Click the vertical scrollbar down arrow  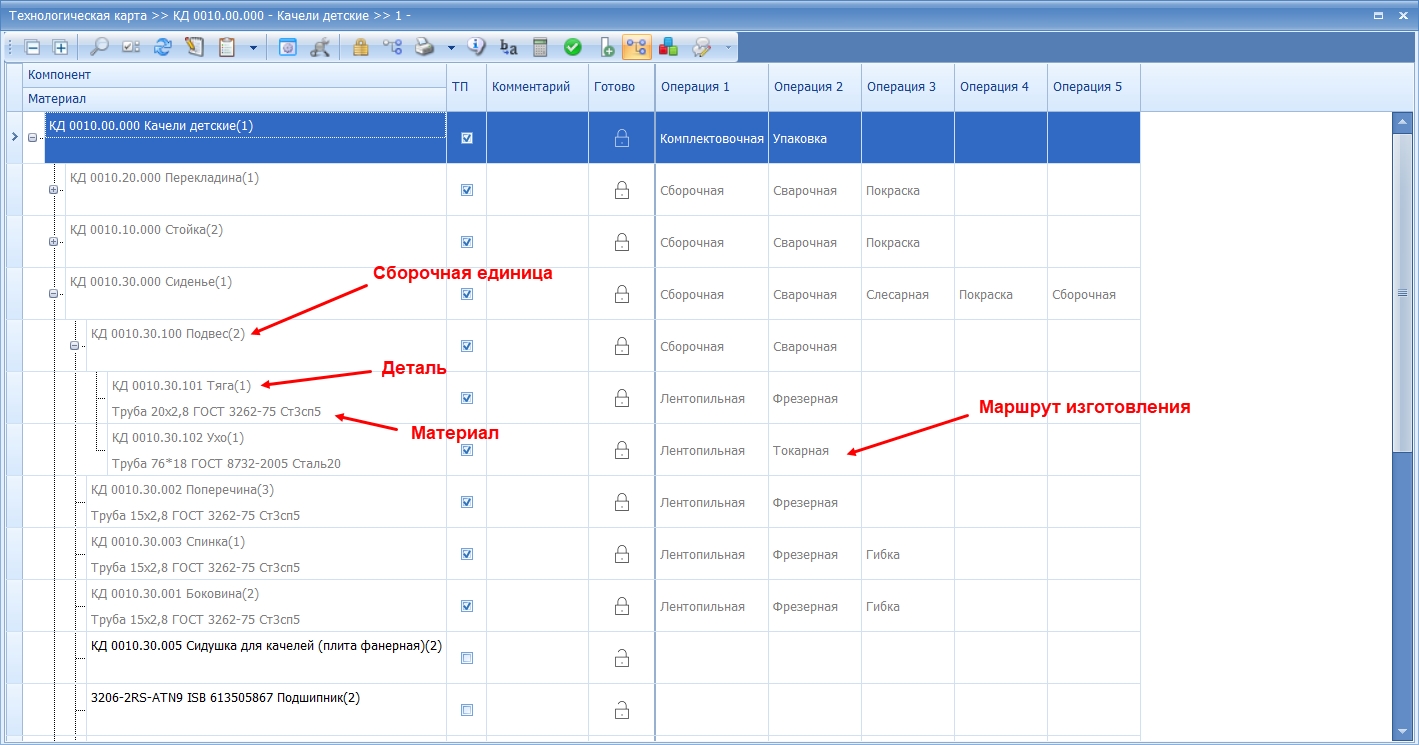point(1400,730)
